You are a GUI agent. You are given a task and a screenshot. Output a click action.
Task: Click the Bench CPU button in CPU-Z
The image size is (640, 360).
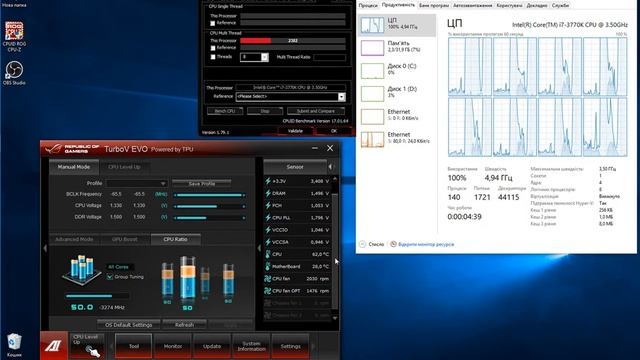tap(225, 111)
